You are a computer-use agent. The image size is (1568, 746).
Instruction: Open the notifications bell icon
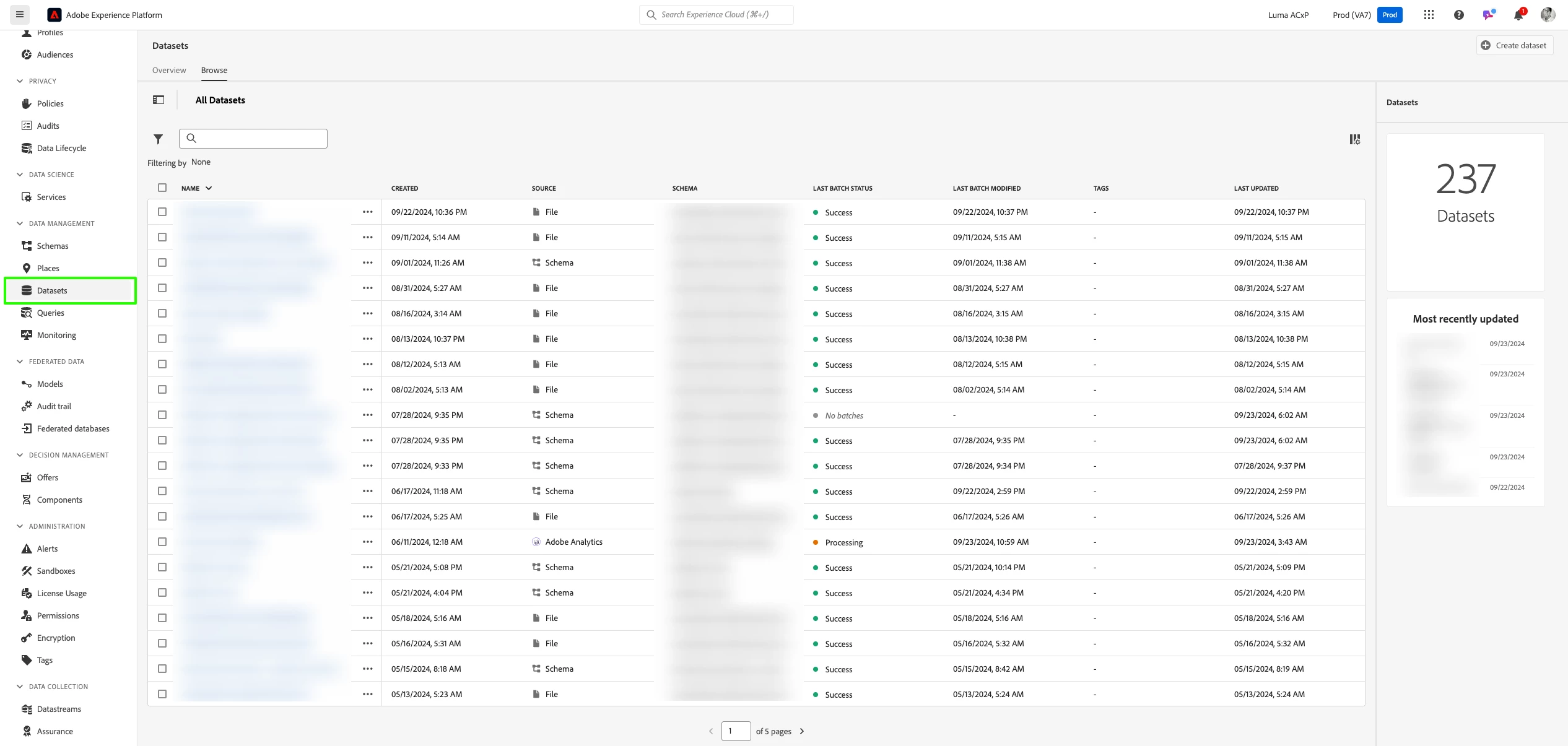point(1518,15)
